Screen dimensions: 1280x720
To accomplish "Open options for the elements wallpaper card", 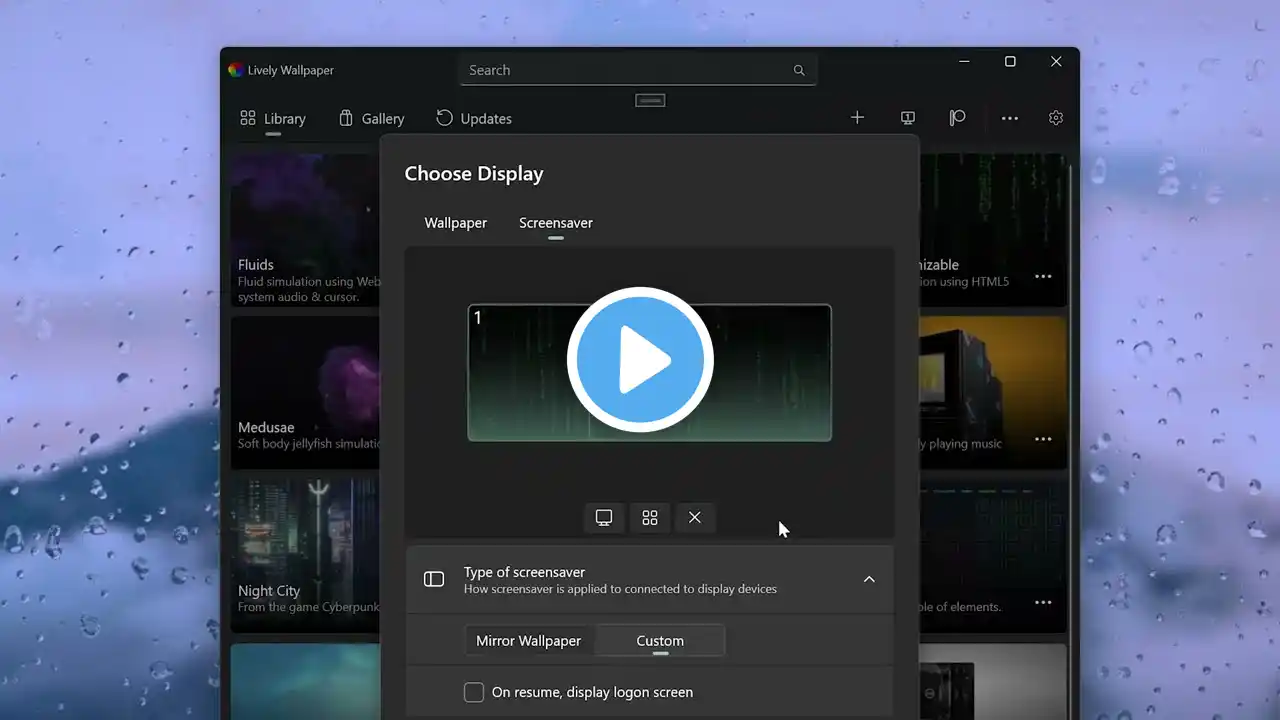I will click(1043, 602).
